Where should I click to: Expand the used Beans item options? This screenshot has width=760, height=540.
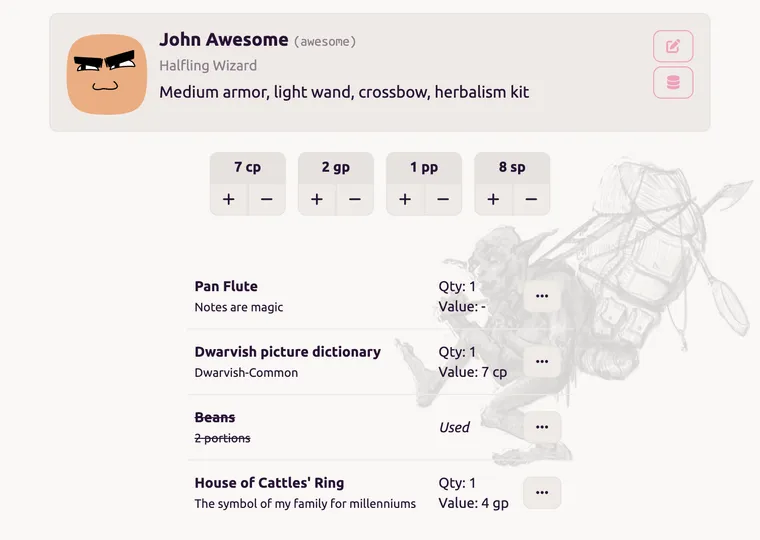click(x=542, y=427)
